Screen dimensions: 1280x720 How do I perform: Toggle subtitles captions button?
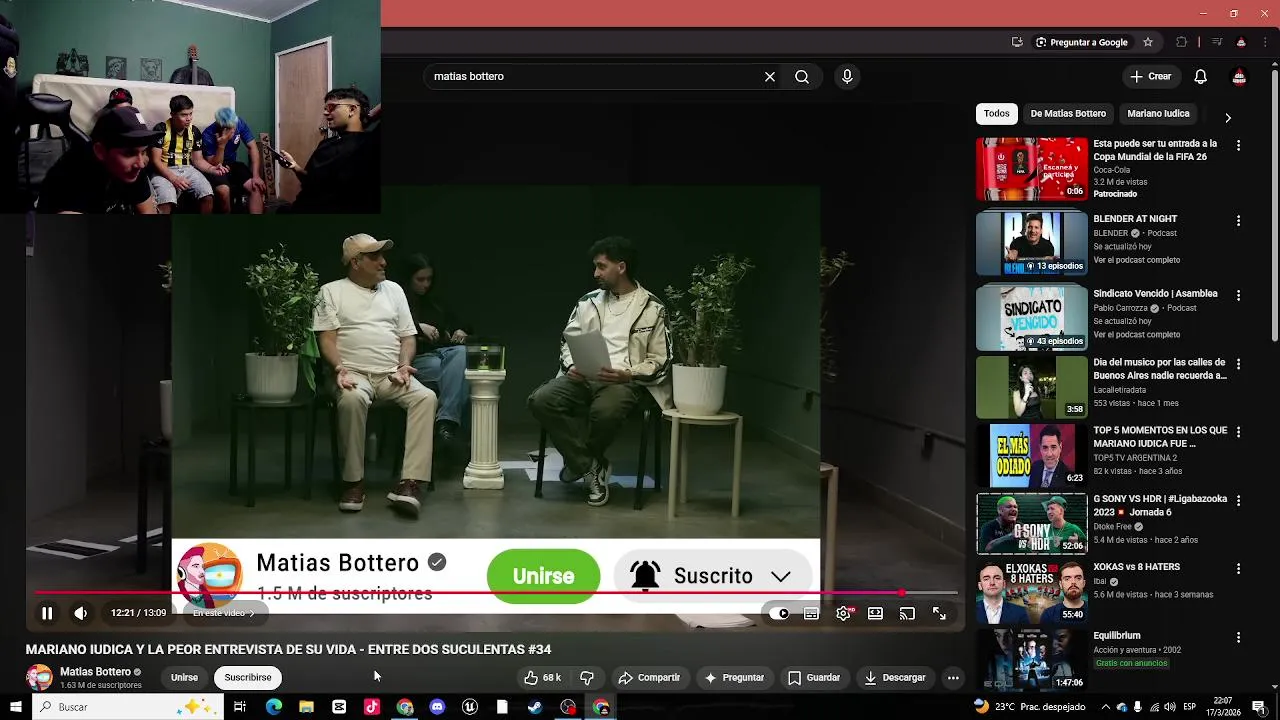pyautogui.click(x=811, y=613)
